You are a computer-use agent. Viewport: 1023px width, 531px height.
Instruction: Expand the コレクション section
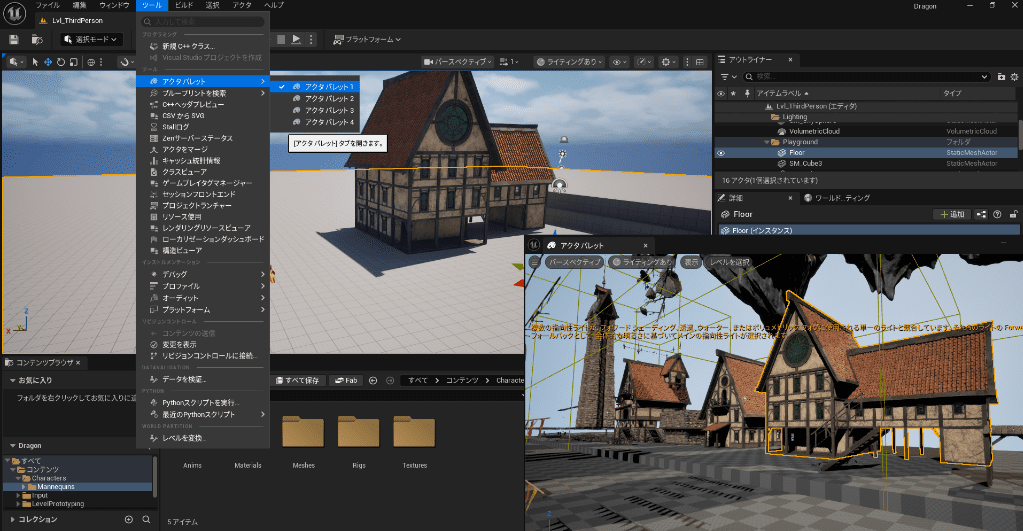point(12,519)
